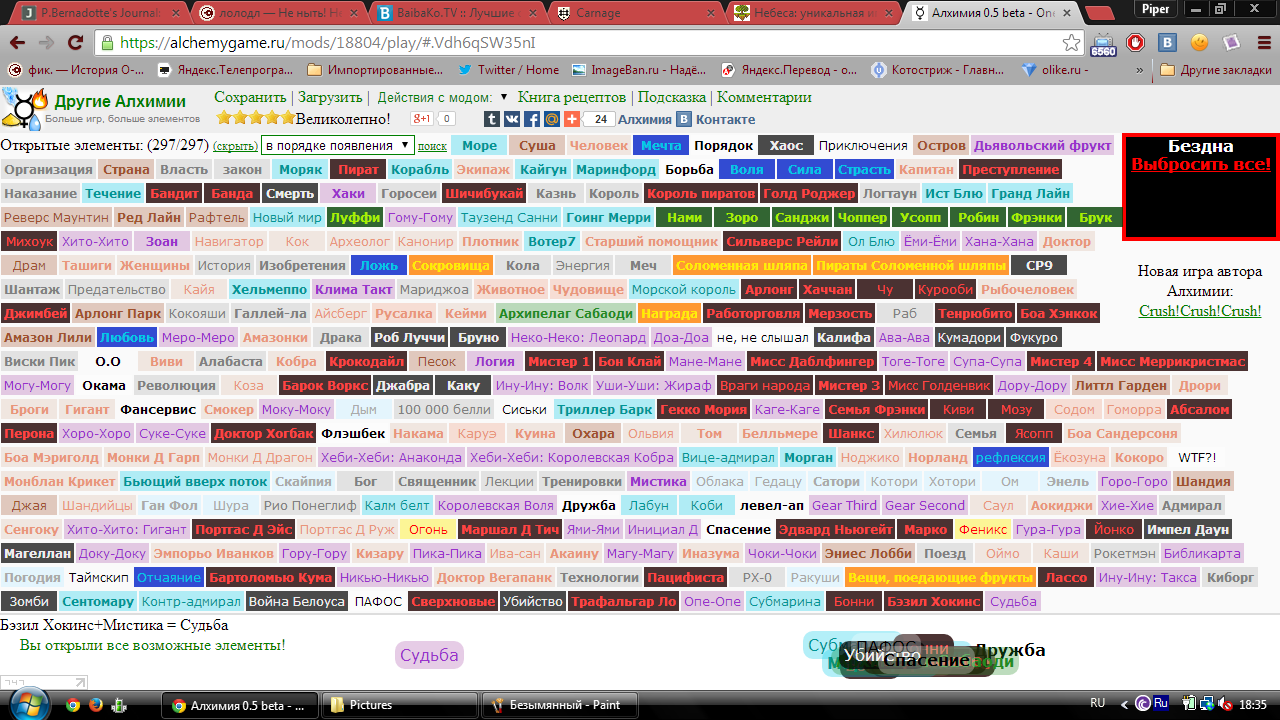Screen dimensions: 1280x720
Task: Reload the alchemy page
Action: pos(78,44)
